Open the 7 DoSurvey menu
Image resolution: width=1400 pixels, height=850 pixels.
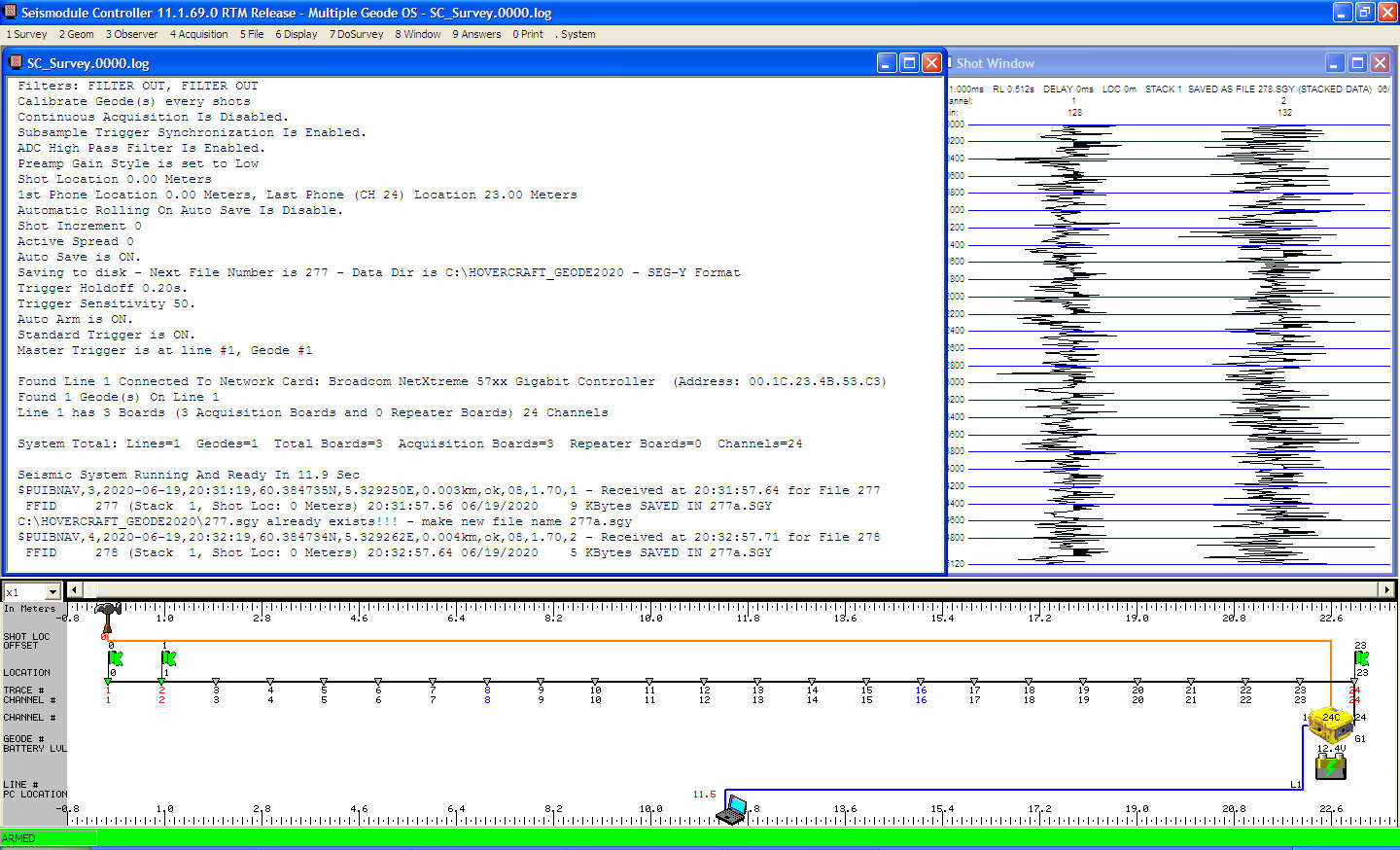coord(356,34)
